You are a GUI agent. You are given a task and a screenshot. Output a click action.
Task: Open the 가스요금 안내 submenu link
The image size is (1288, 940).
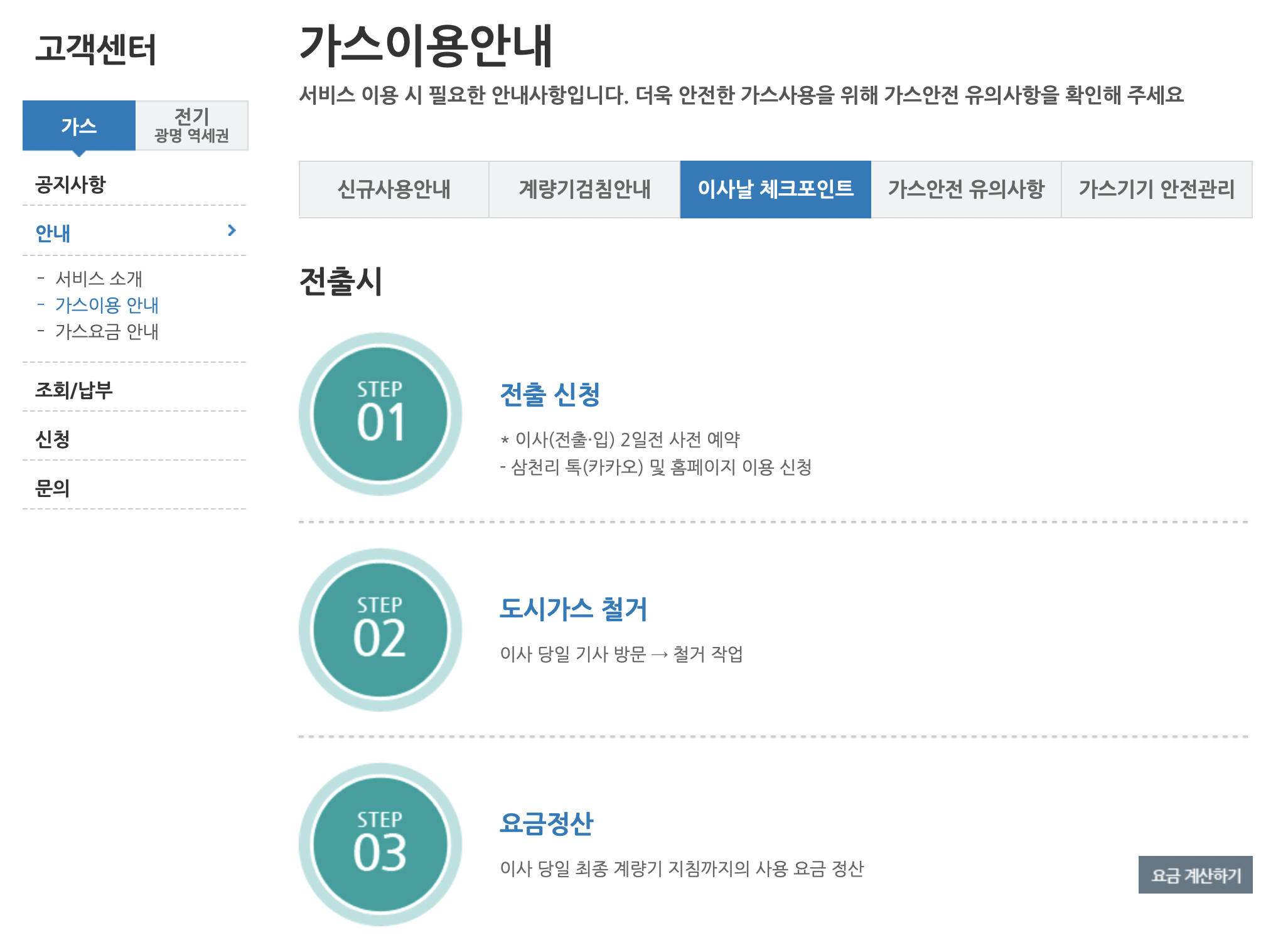107,331
